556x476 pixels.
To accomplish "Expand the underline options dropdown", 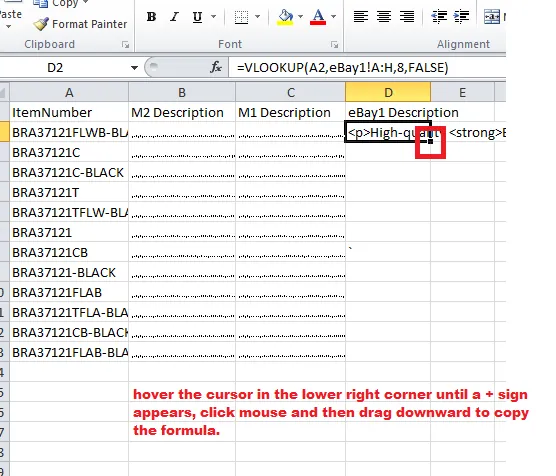I will click(213, 16).
